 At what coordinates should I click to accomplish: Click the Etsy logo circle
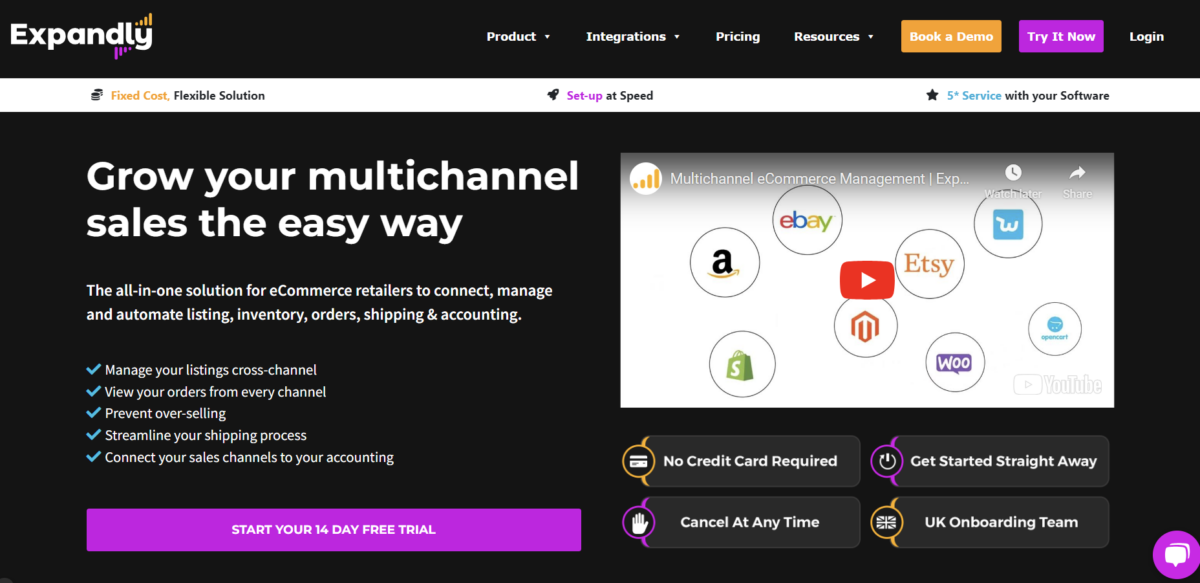tap(929, 265)
